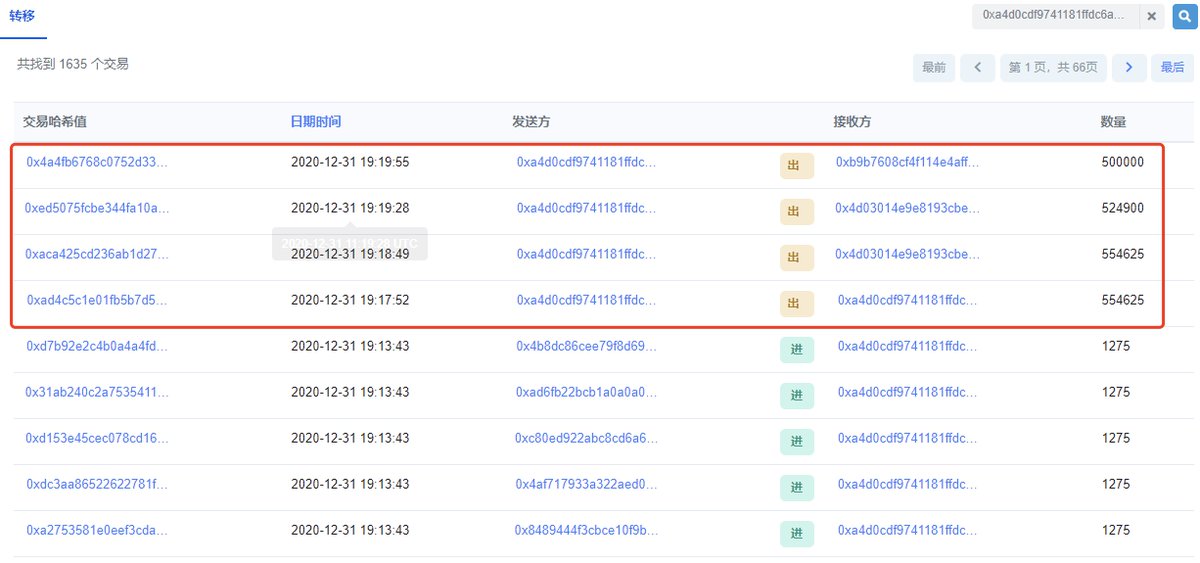Open transaction 0xaca425cd236ab1d27
Viewport: 1200px width, 563px height.
(98, 254)
